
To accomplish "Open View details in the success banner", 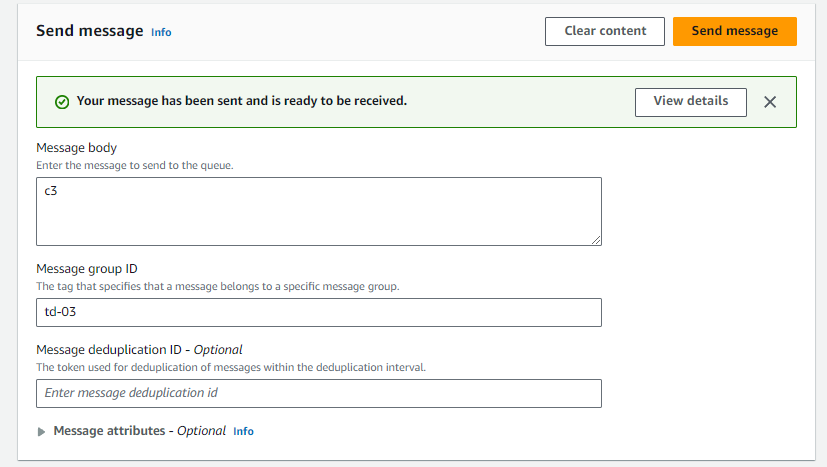I will [x=690, y=101].
